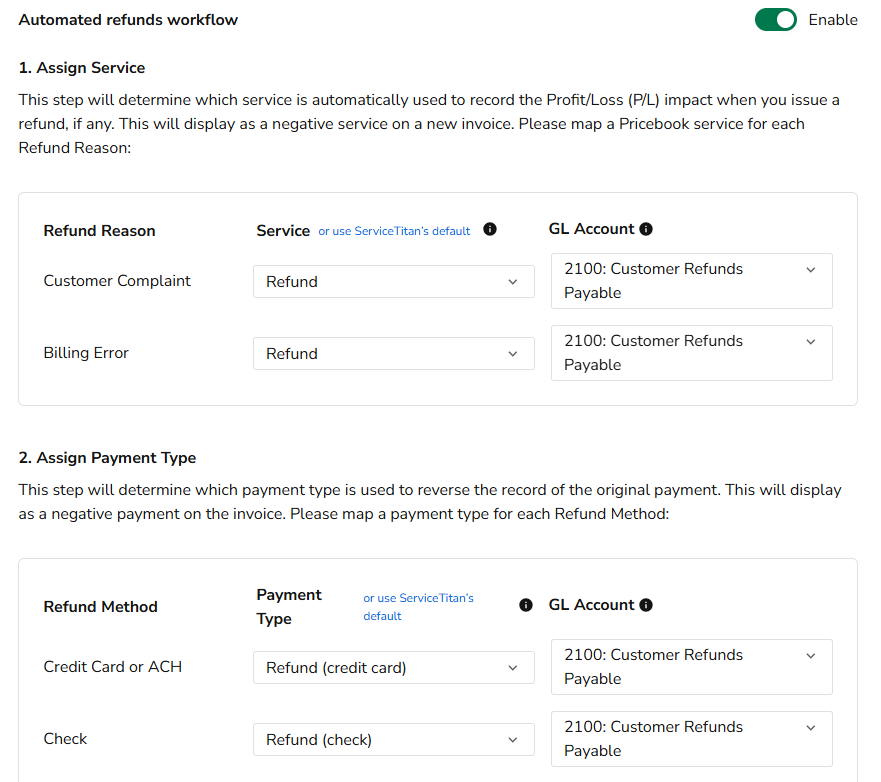Viewport: 881px width, 782px height.
Task: Disable the Automated refunds workflow toggle
Action: point(776,20)
